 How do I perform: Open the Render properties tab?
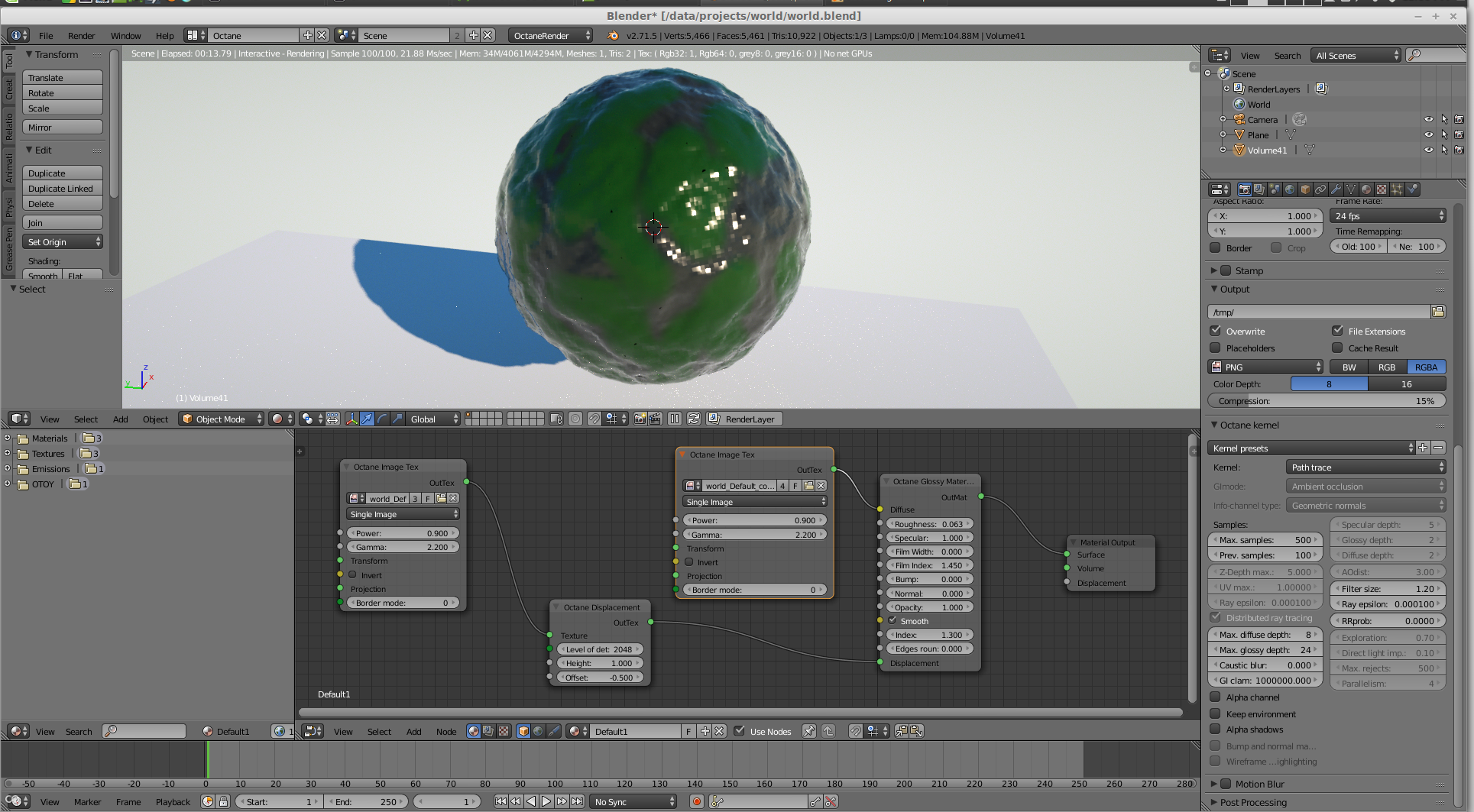click(x=1244, y=189)
